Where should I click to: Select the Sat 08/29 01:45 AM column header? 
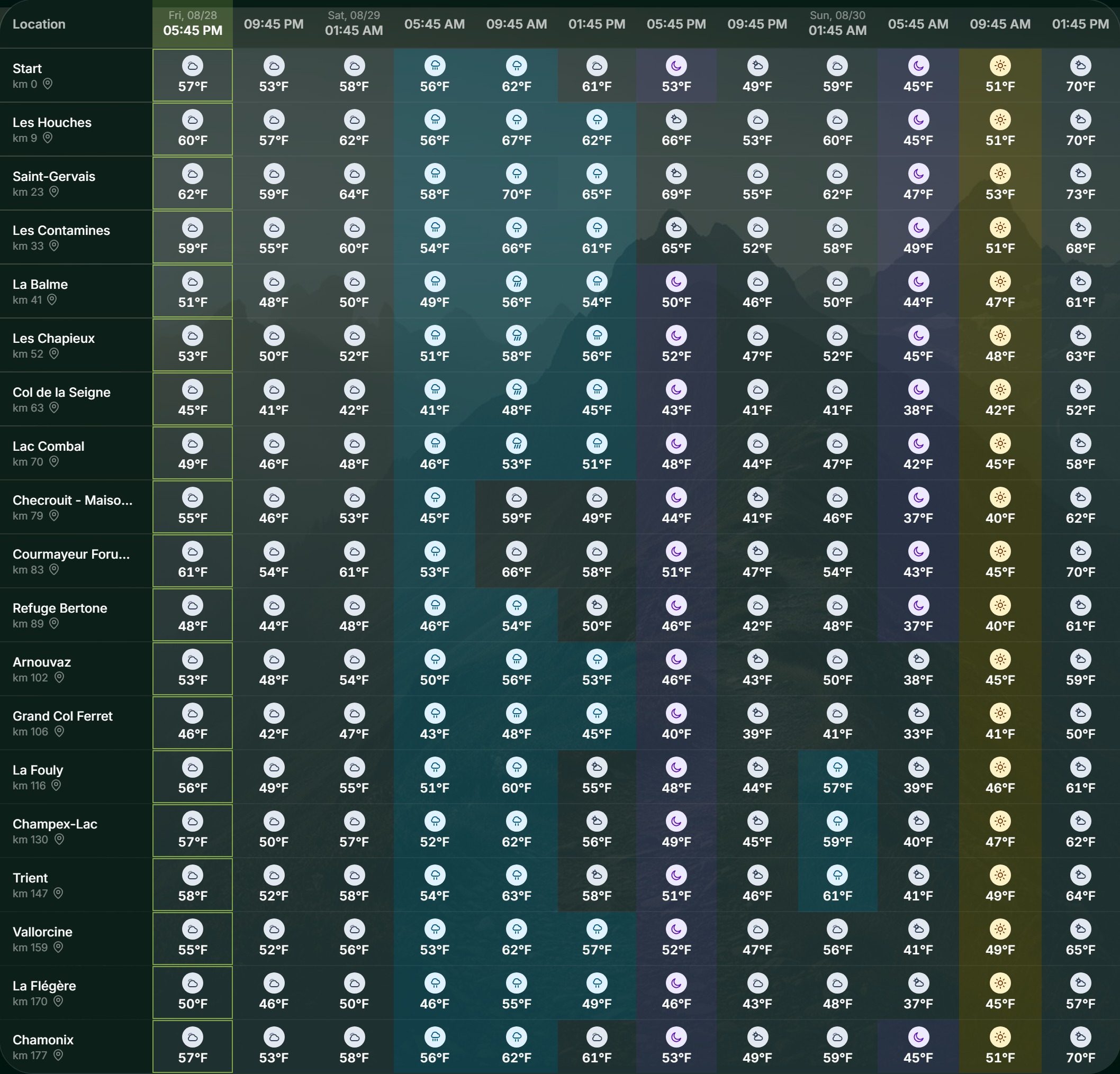tap(354, 24)
